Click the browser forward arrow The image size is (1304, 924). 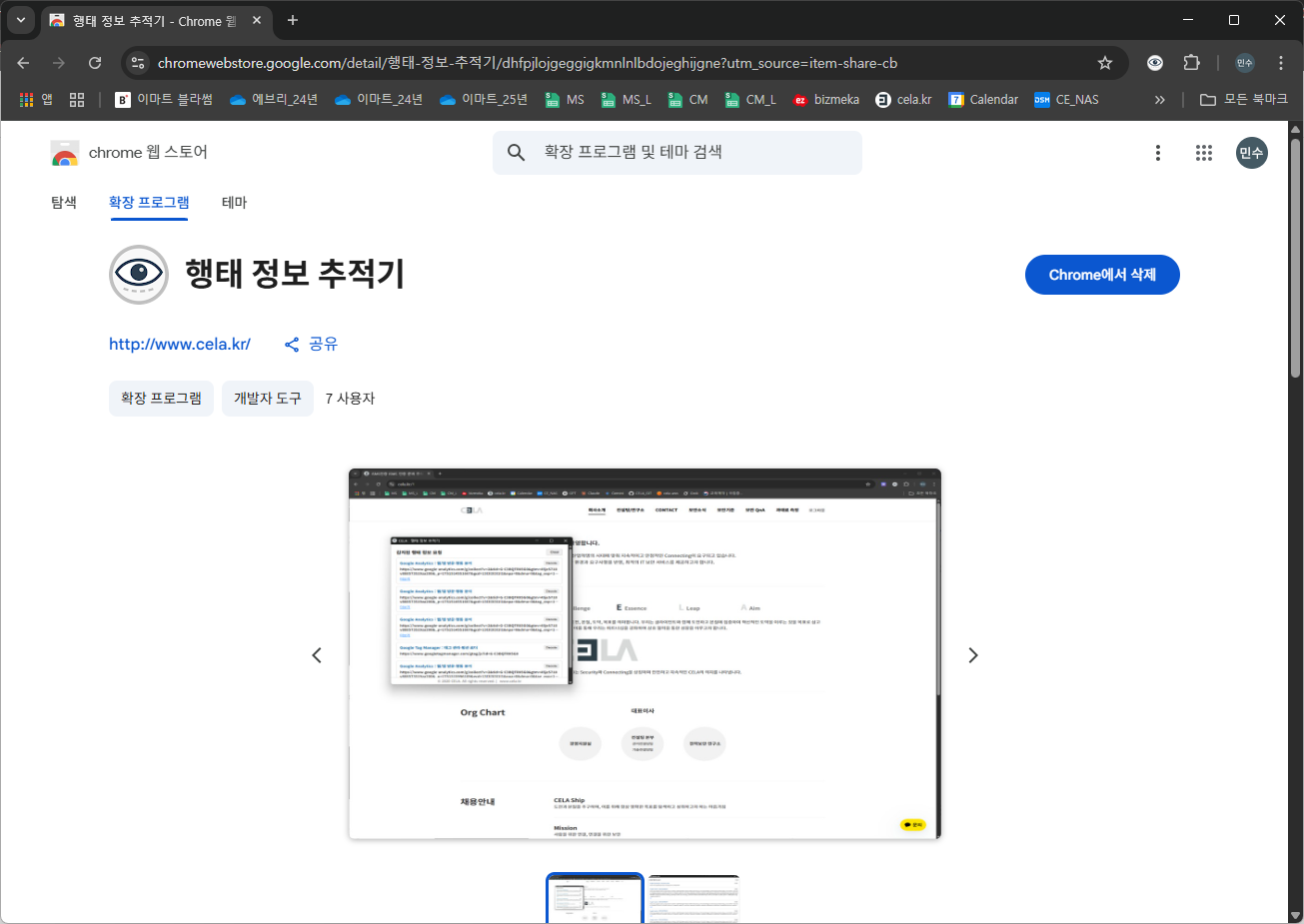tap(59, 63)
